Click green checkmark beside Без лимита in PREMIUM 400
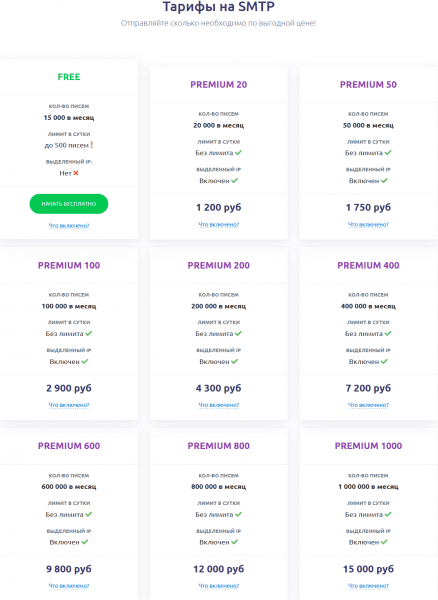This screenshot has height=600, width=438. click(388, 333)
